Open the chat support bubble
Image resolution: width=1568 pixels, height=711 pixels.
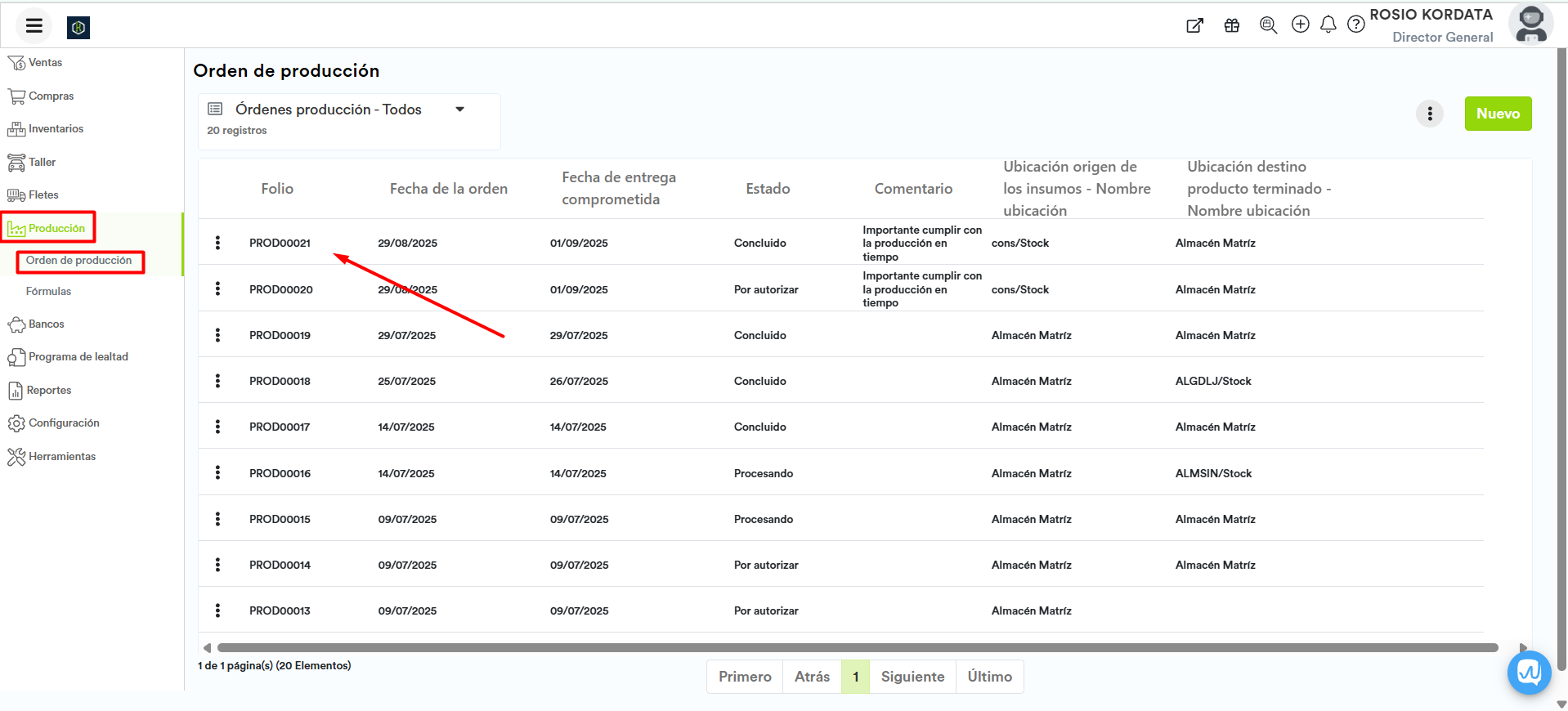click(x=1528, y=673)
